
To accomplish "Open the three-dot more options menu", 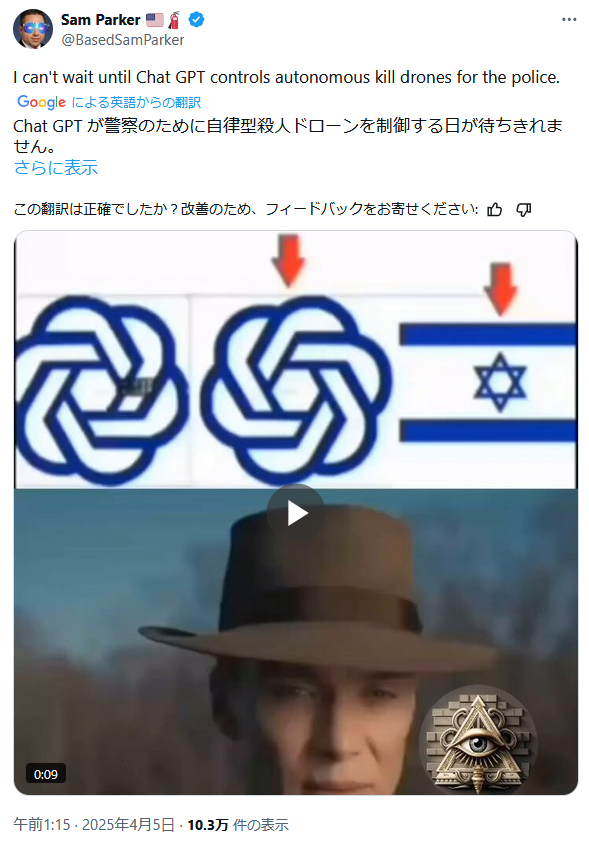I will [569, 20].
